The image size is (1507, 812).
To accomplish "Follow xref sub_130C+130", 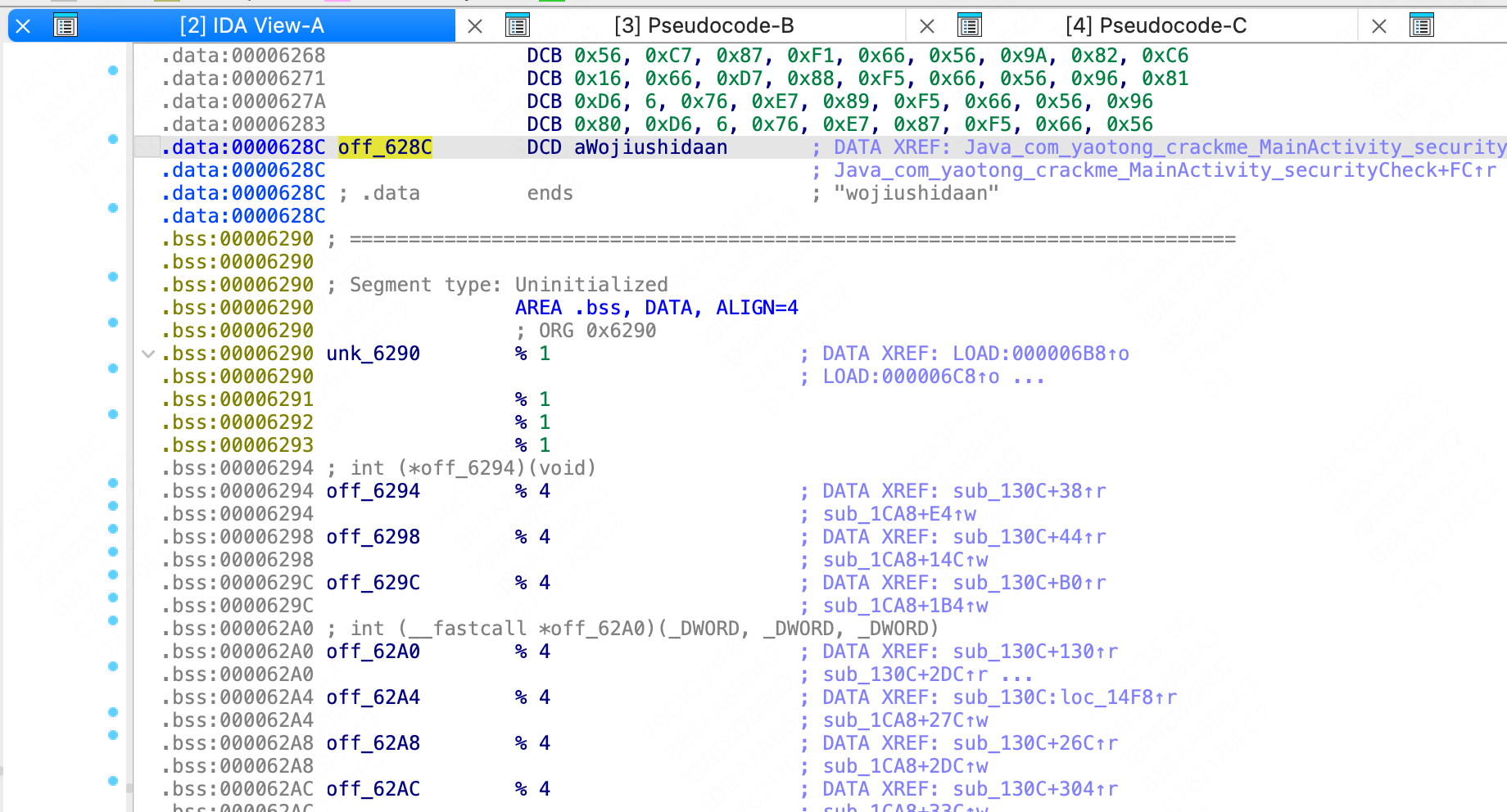I will pyautogui.click(x=1035, y=652).
